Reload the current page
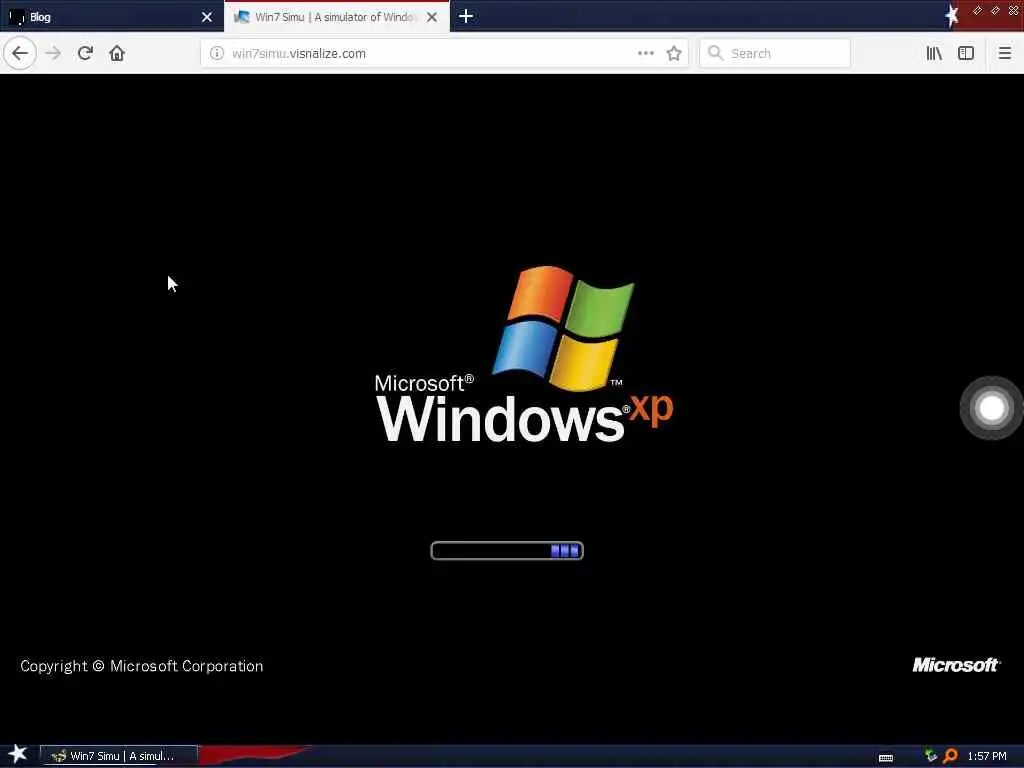Viewport: 1024px width, 768px height. [x=85, y=53]
